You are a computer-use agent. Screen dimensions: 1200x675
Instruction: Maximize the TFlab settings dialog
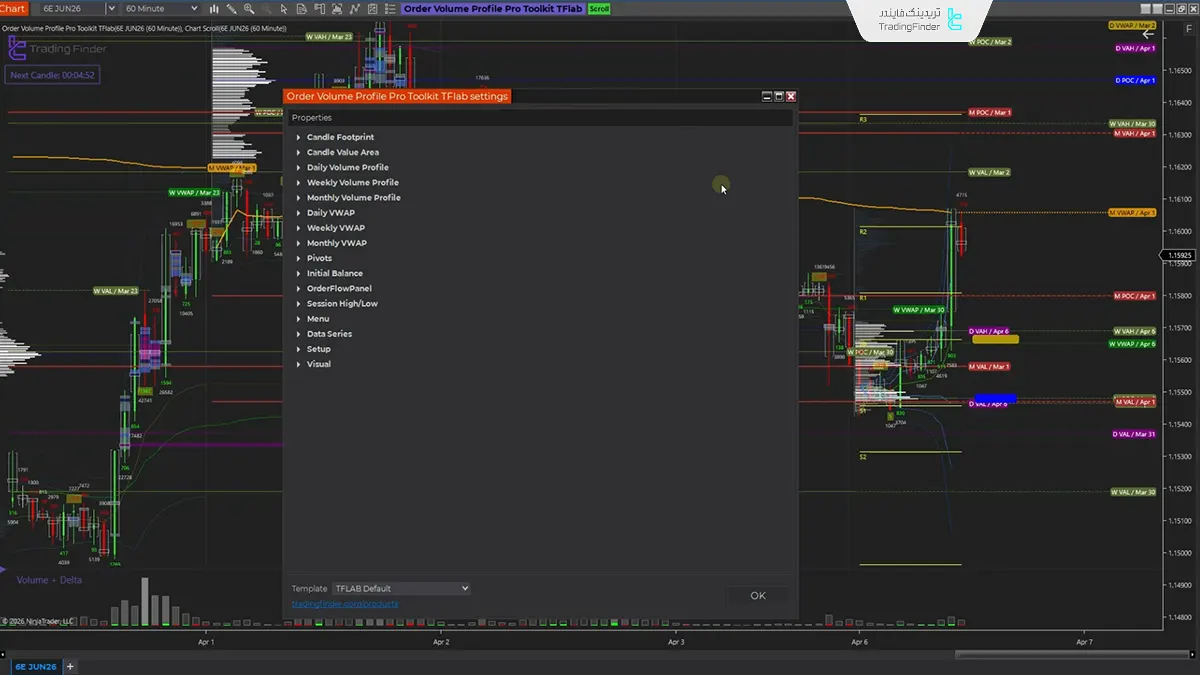click(779, 97)
